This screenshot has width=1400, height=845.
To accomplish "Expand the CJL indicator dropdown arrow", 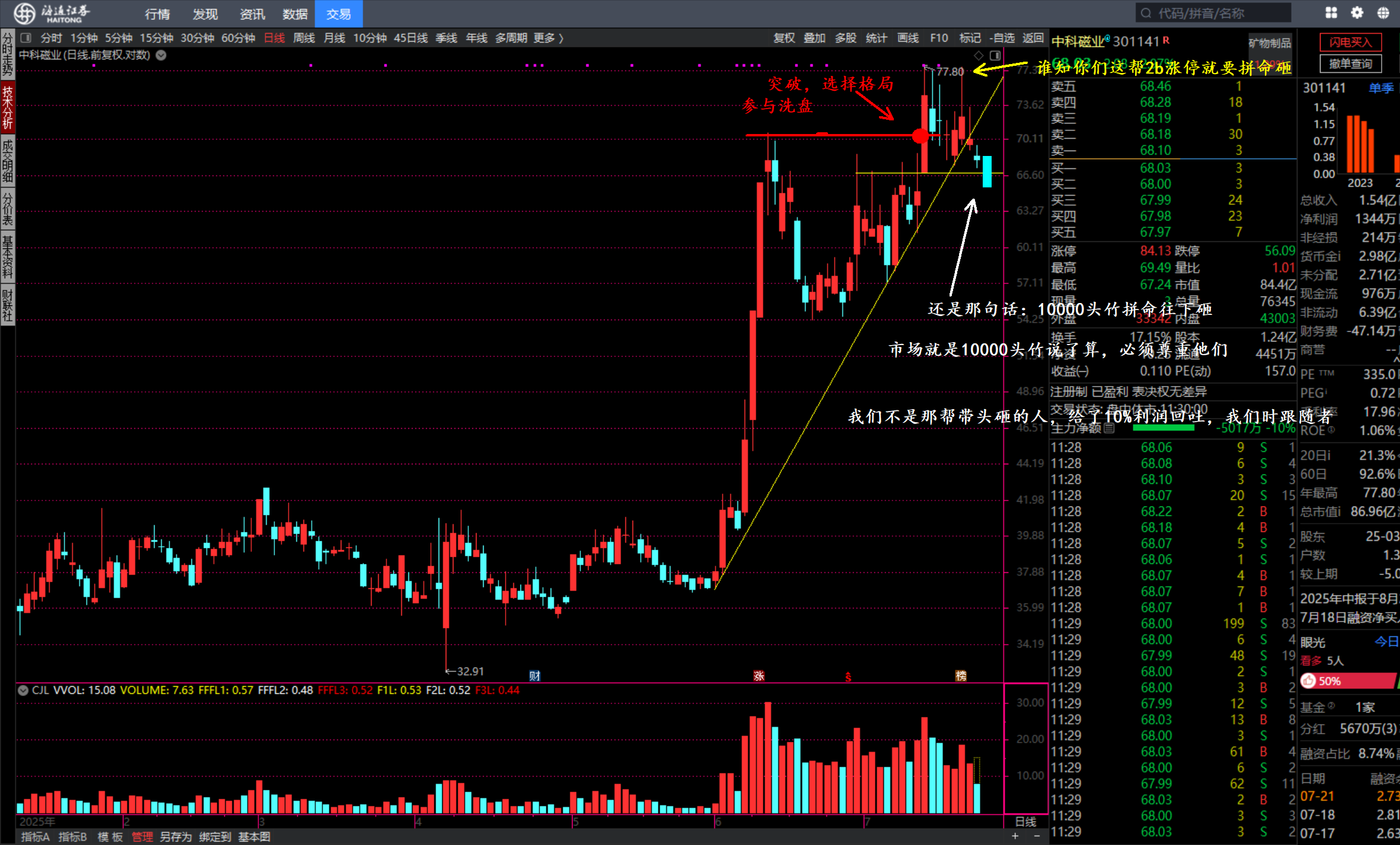I will (x=23, y=690).
